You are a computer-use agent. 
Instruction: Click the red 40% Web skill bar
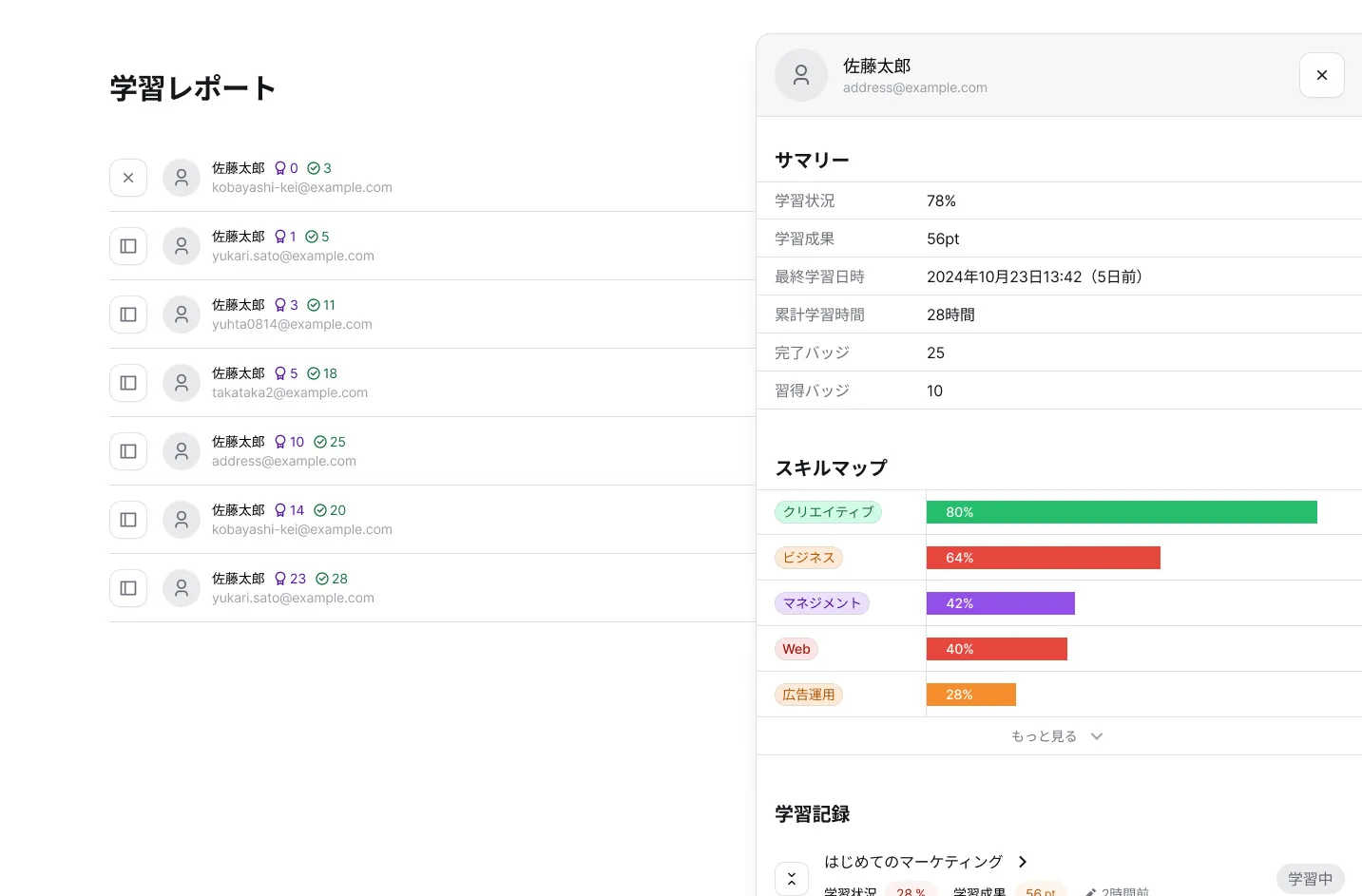[997, 649]
